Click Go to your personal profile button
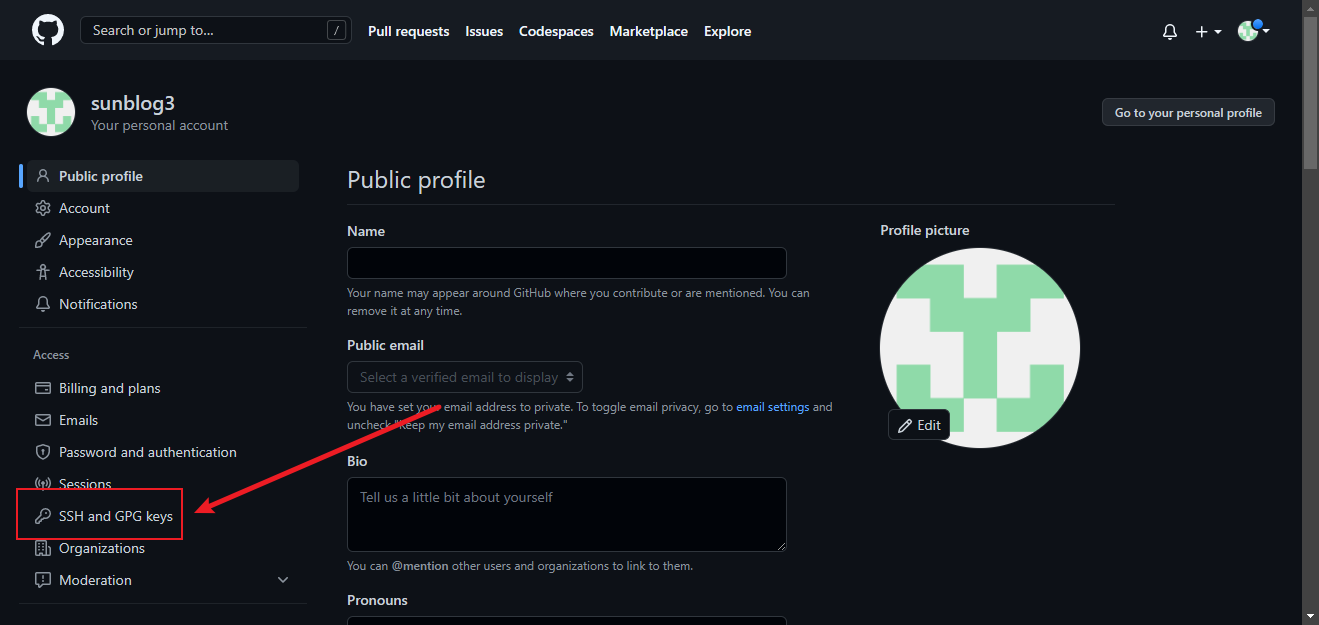The height and width of the screenshot is (625, 1319). coord(1188,113)
